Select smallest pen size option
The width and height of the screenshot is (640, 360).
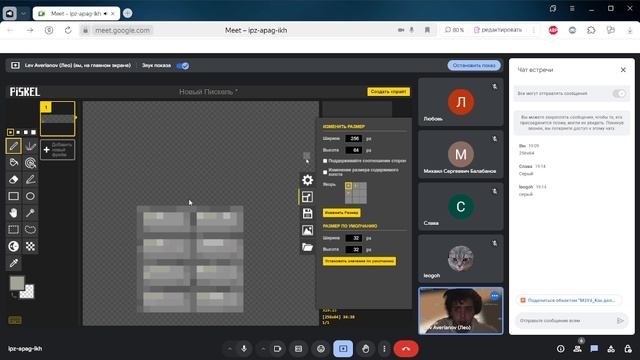click(x=11, y=132)
